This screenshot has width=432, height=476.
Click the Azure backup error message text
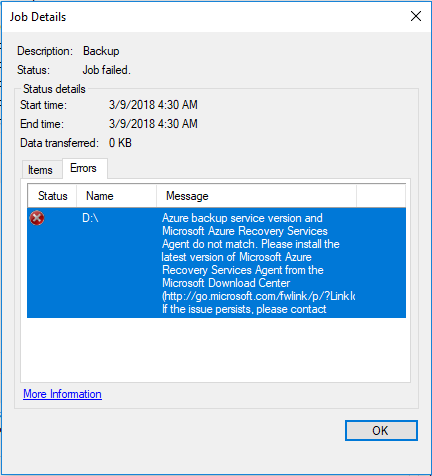[x=259, y=263]
